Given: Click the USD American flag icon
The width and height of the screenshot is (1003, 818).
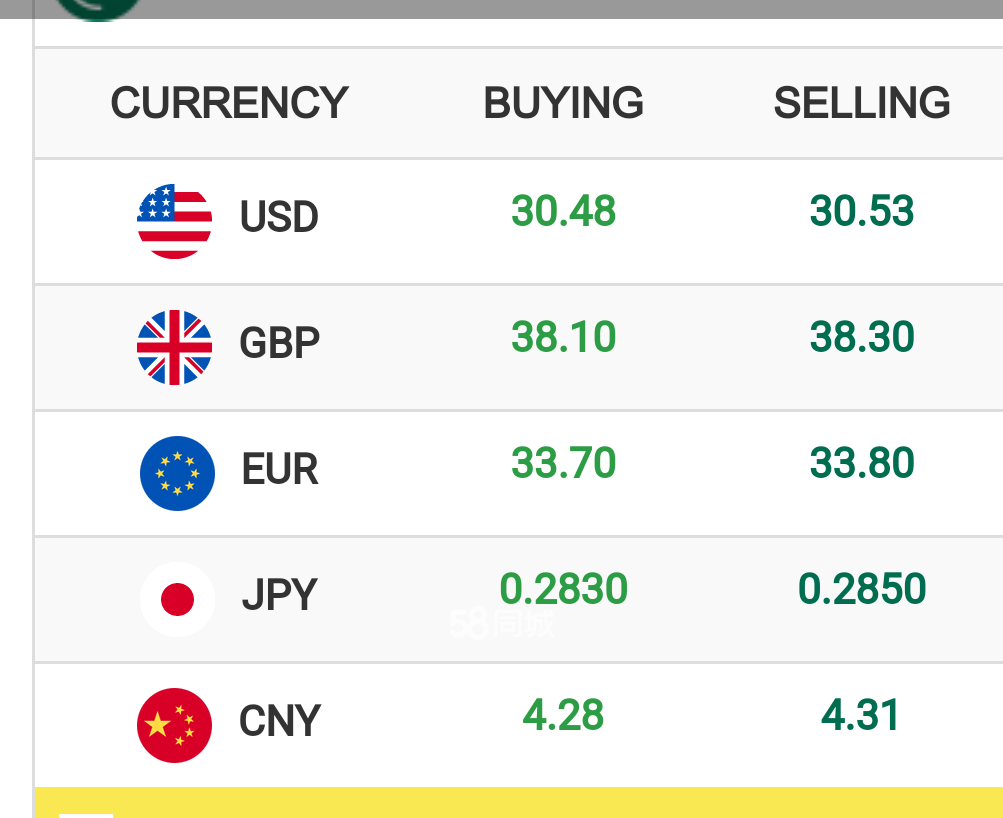Looking at the screenshot, I should [x=175, y=221].
